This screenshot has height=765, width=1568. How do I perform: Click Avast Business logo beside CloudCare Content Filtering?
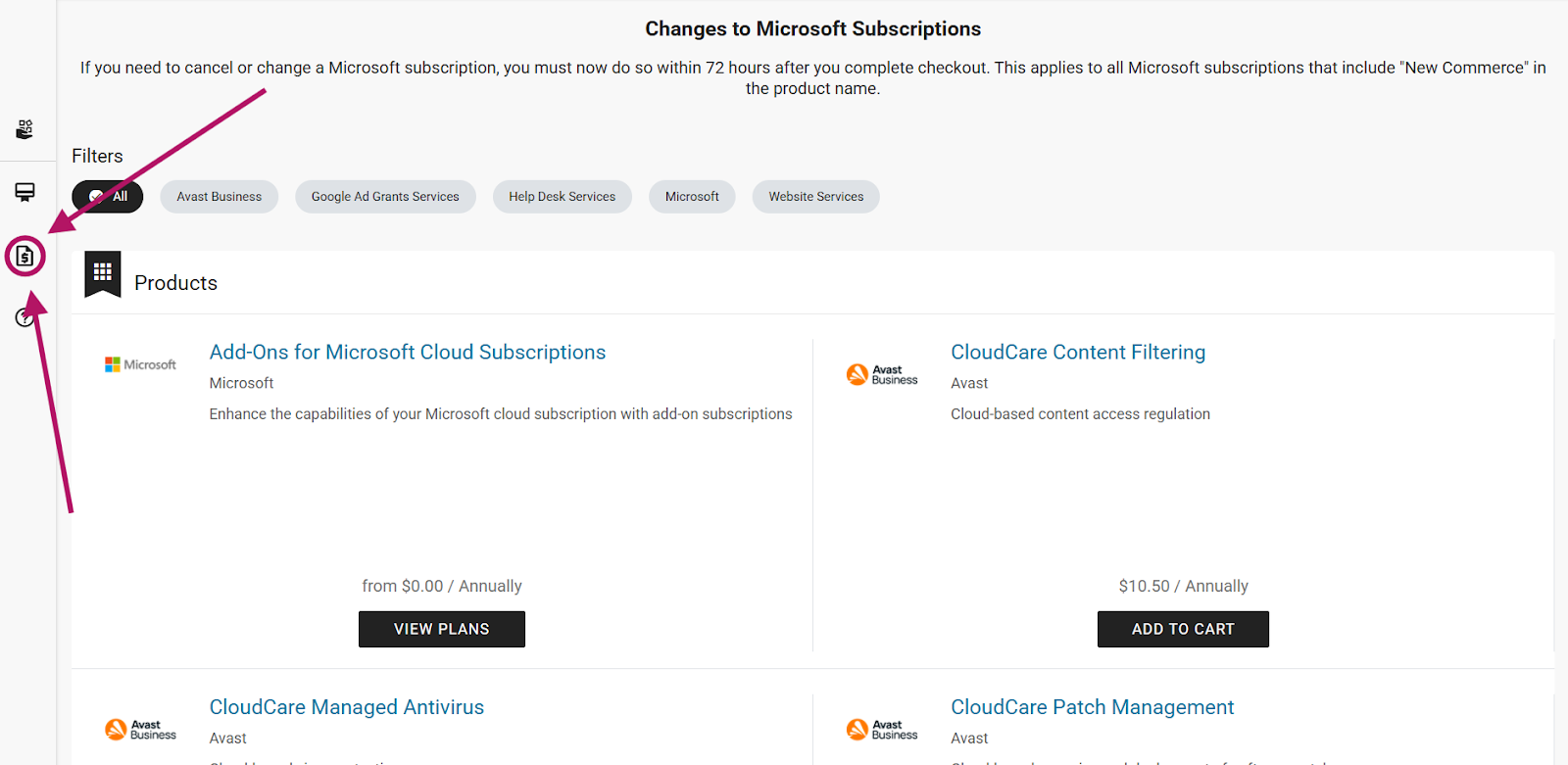(882, 374)
